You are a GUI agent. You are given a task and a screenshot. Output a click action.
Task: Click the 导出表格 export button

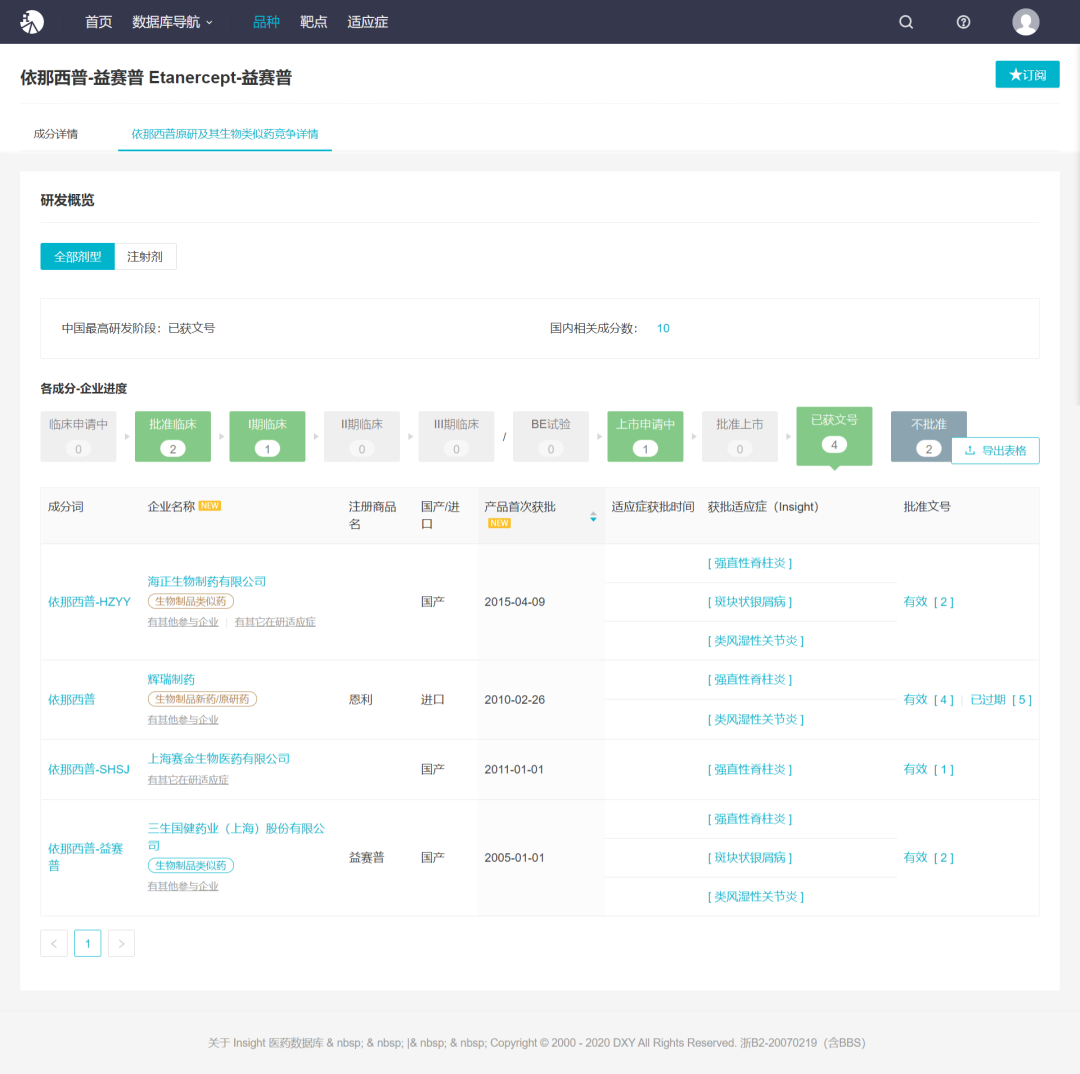[995, 451]
